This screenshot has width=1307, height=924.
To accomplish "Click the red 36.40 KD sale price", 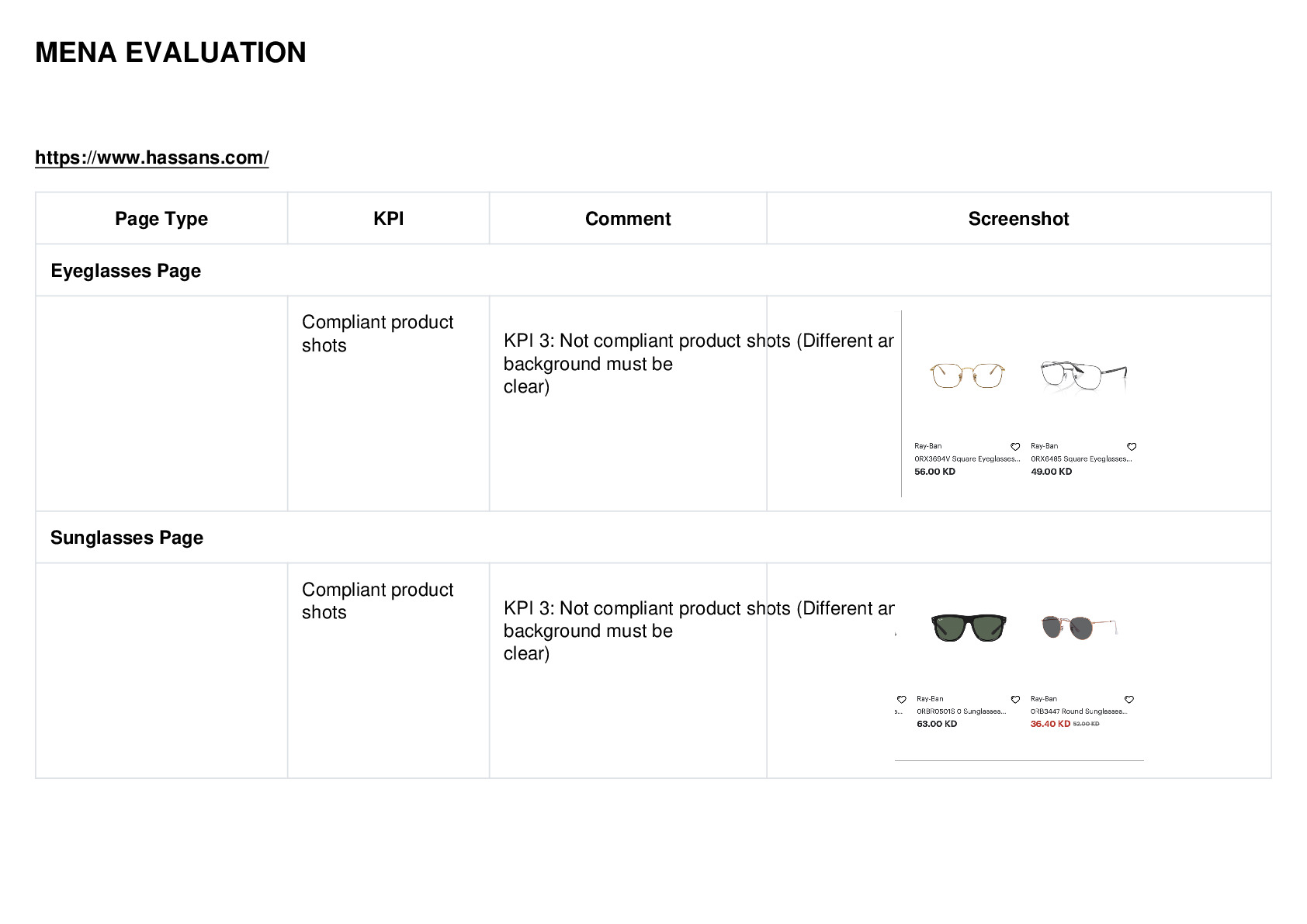I will tap(1050, 724).
